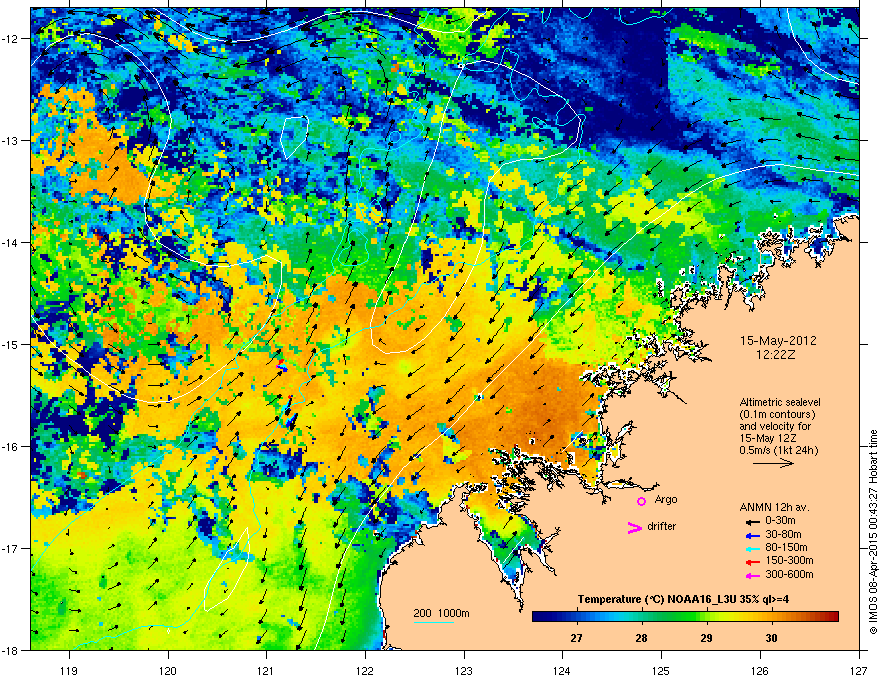The width and height of the screenshot is (880, 680).
Task: Click the '0.5m/s (1kt 24h)' scale text
Action: point(778,450)
